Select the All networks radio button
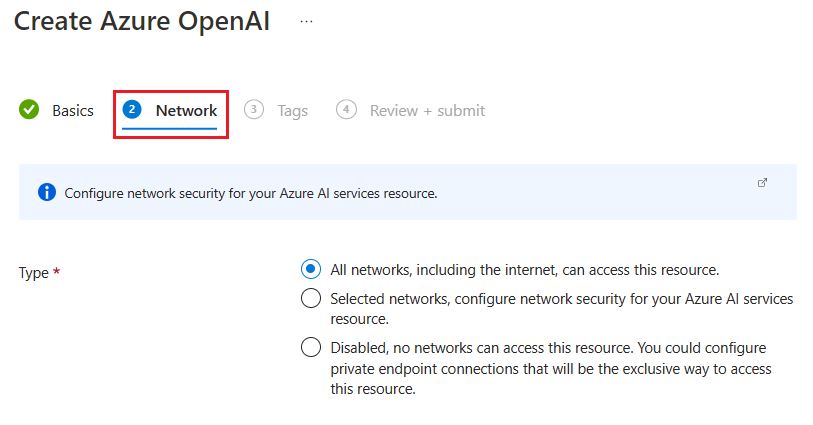813x425 pixels. click(311, 269)
